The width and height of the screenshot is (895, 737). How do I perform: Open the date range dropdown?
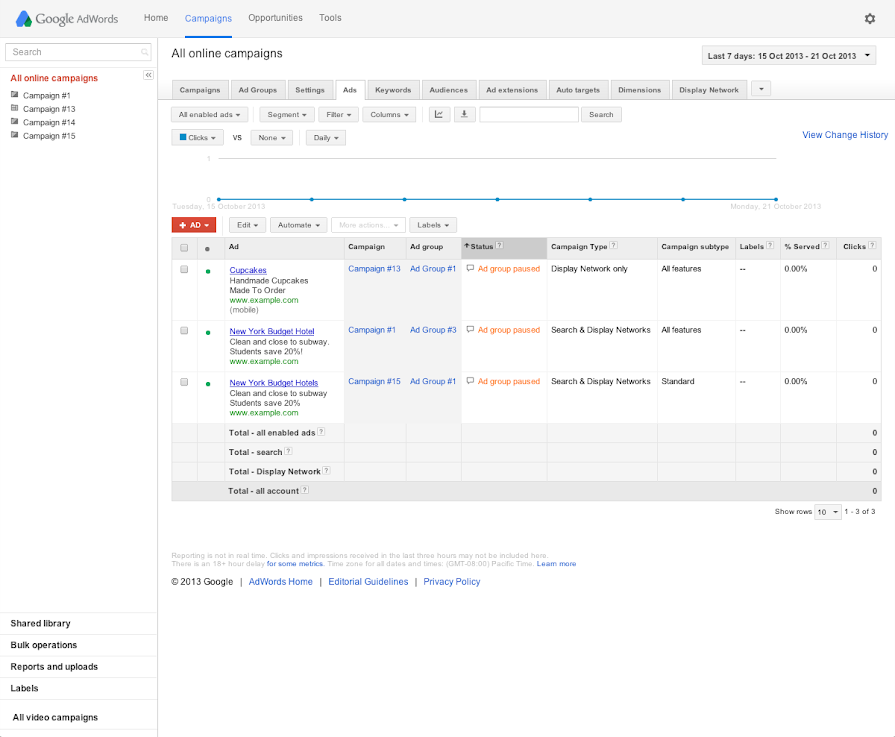pyautogui.click(x=789, y=56)
